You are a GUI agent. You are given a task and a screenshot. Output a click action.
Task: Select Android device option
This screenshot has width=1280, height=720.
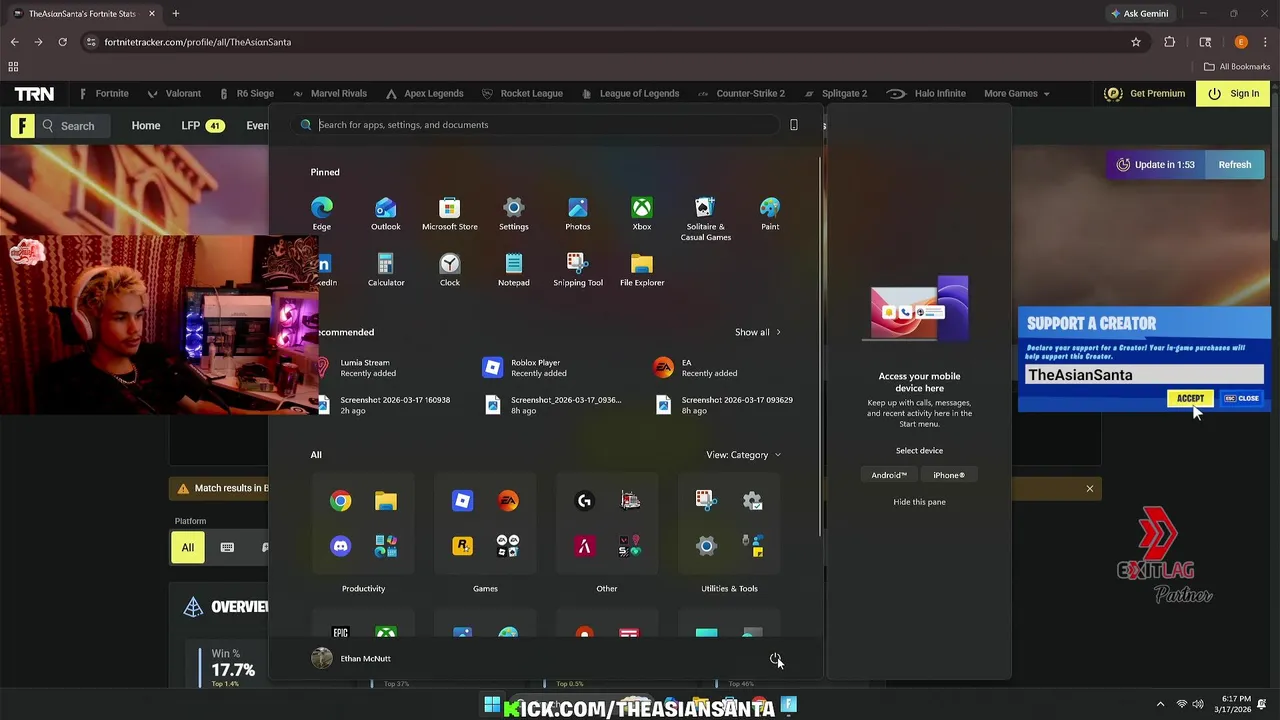[x=888, y=475]
